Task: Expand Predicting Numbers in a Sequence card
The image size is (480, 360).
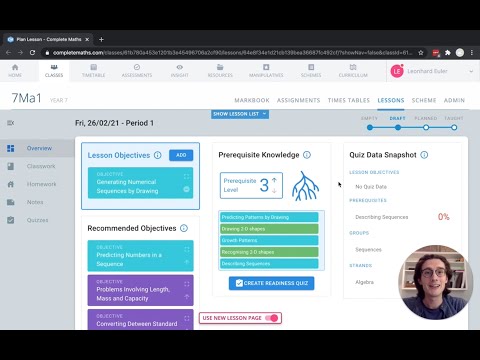Action: (187, 249)
